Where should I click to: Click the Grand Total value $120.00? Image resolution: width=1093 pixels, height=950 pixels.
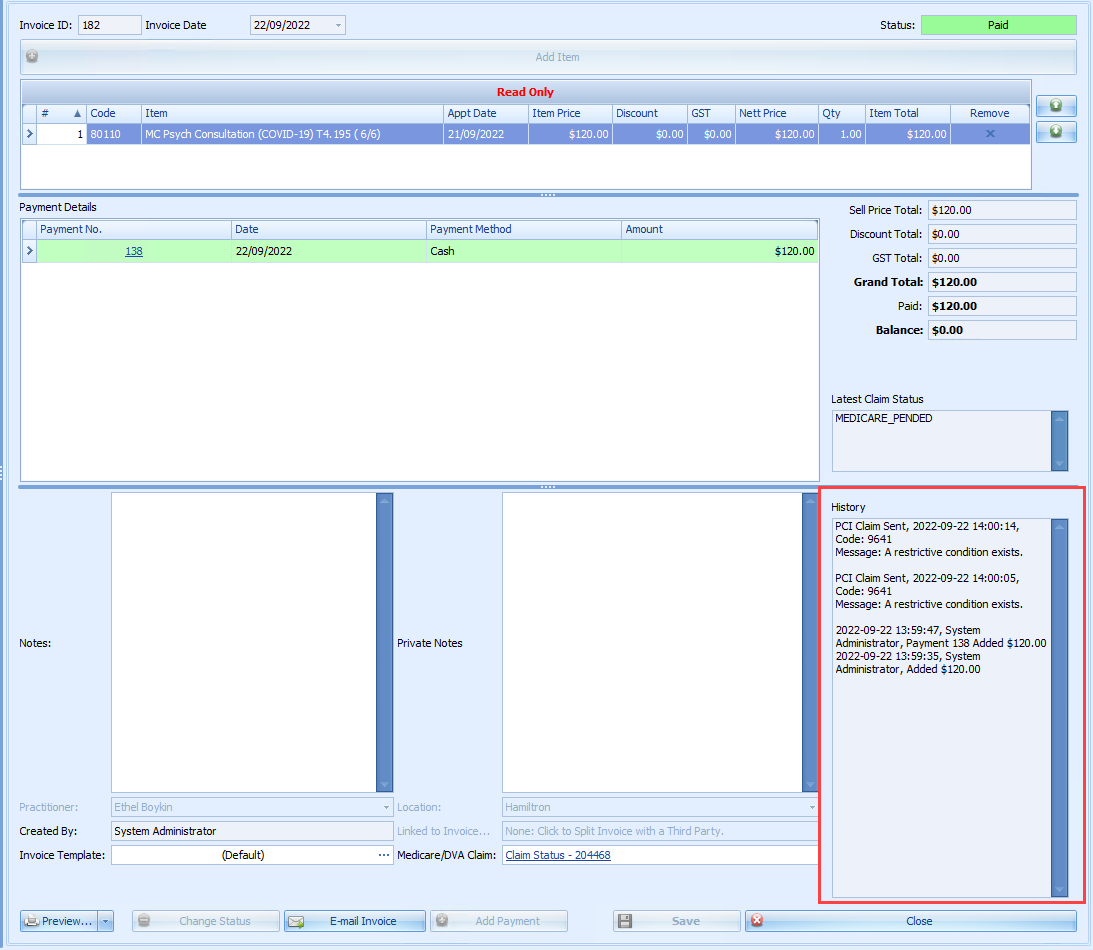(x=1002, y=282)
